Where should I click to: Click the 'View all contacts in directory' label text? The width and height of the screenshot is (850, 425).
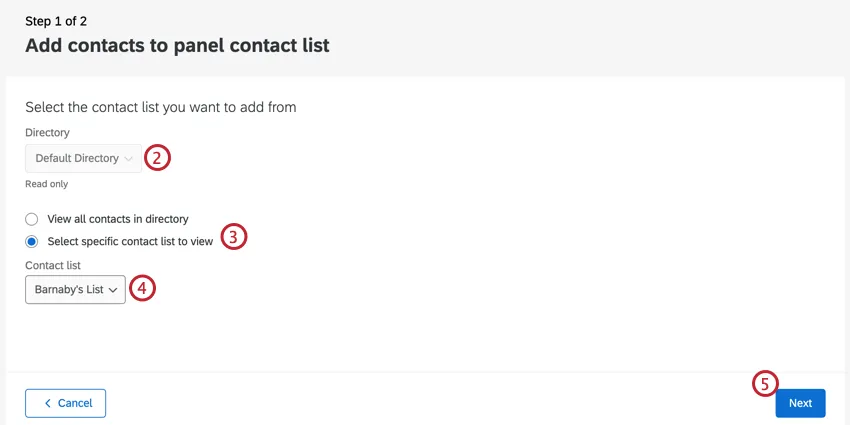(x=118, y=219)
